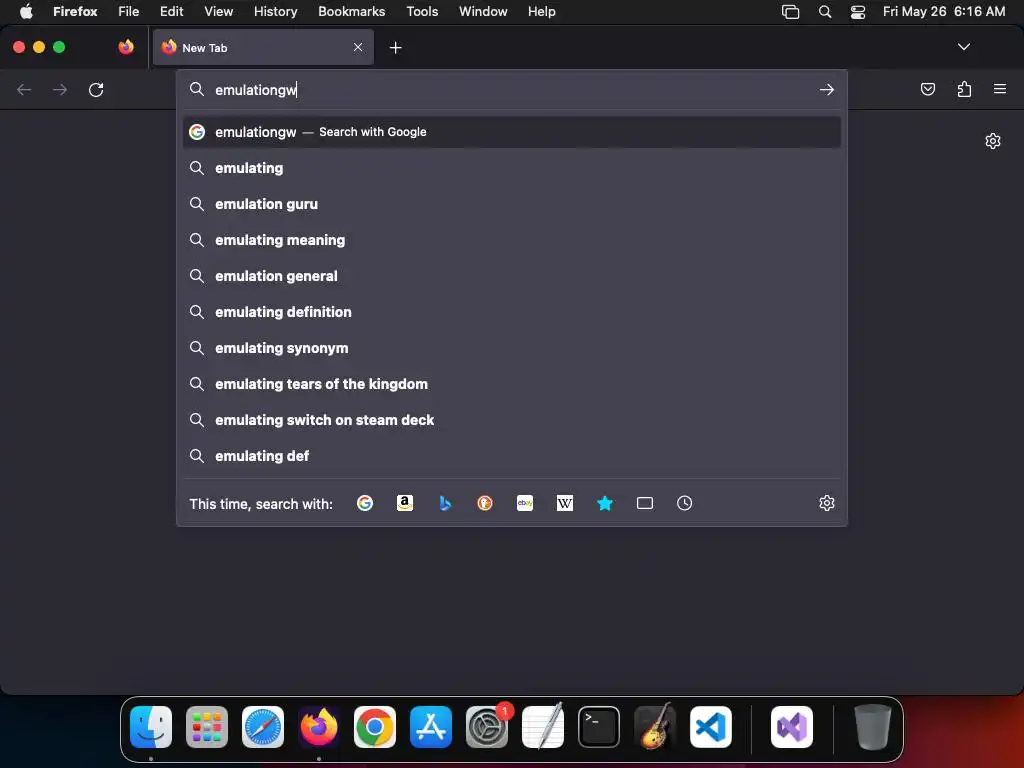Search this time with Bing
Screen dimensions: 1024x768
click(x=445, y=503)
